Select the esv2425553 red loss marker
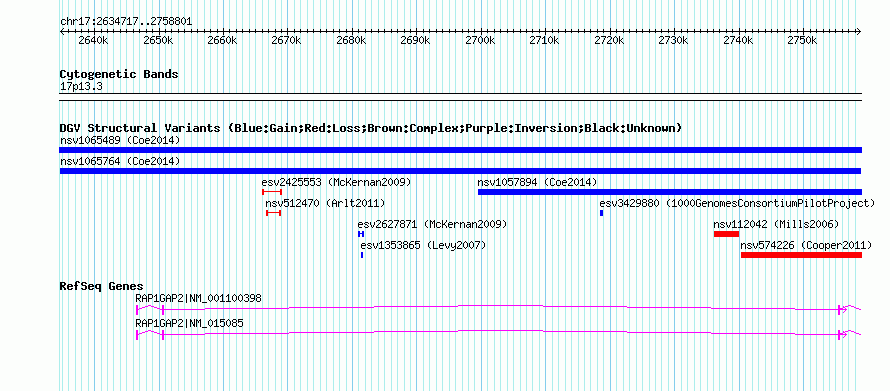 [272, 192]
